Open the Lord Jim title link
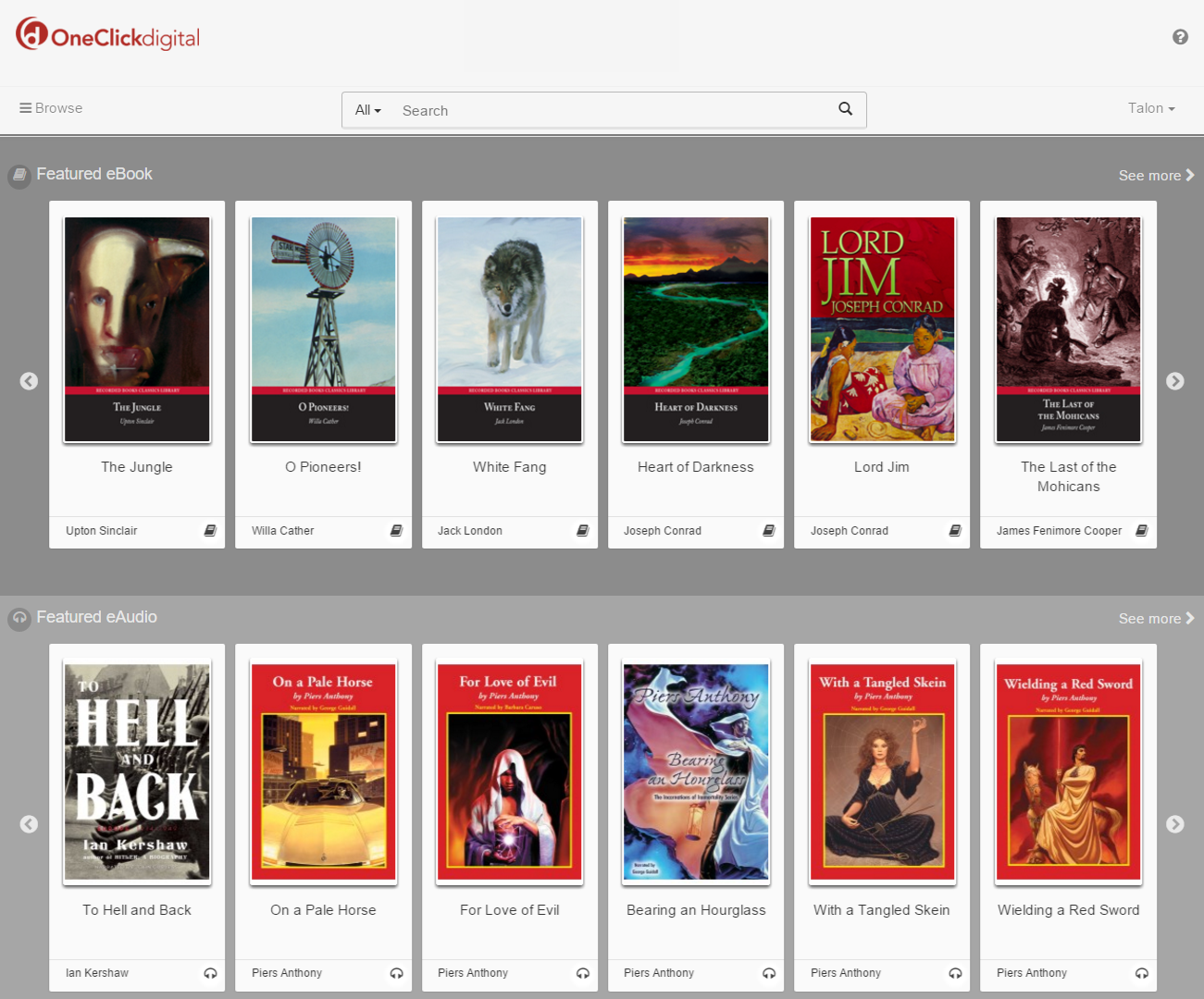Screen dimensions: 1204x999 pyautogui.click(x=882, y=467)
